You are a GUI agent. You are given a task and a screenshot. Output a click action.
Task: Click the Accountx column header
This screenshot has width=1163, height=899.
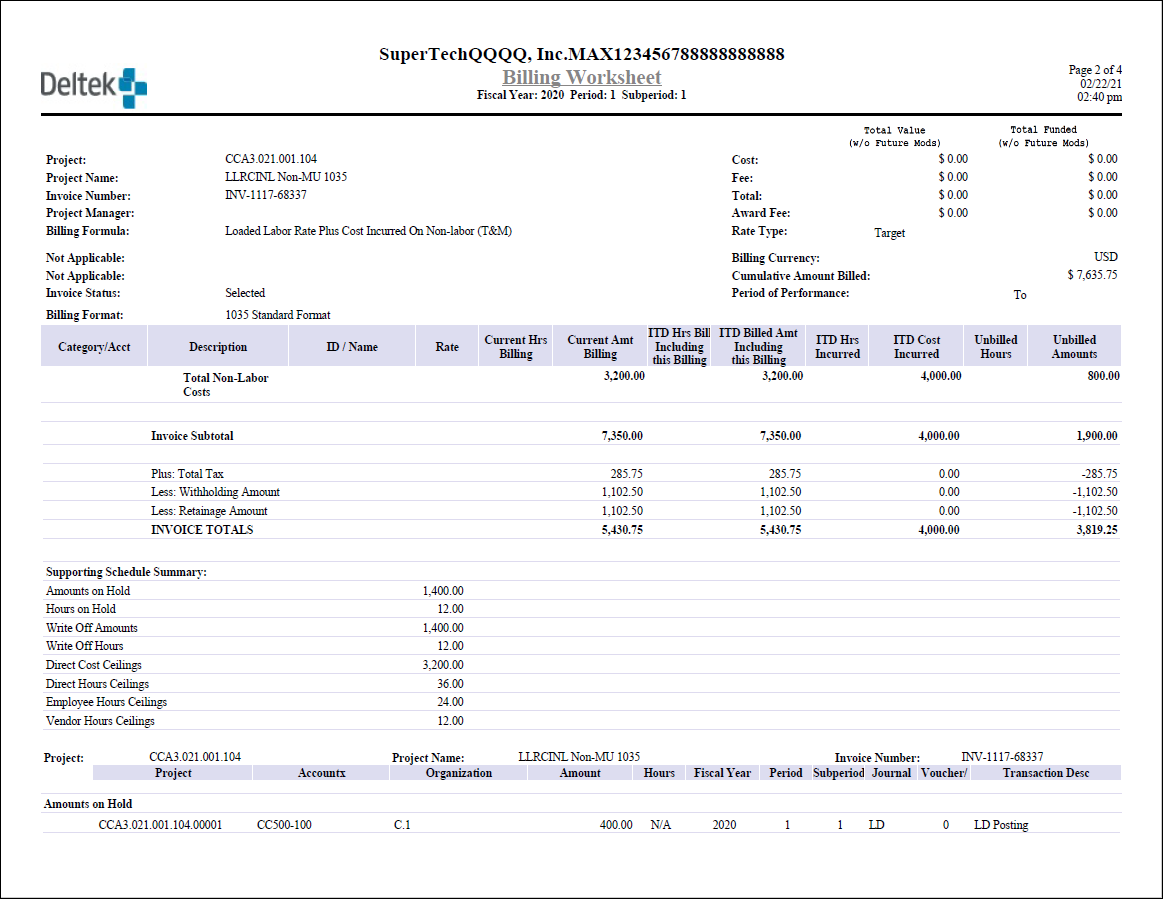[322, 773]
